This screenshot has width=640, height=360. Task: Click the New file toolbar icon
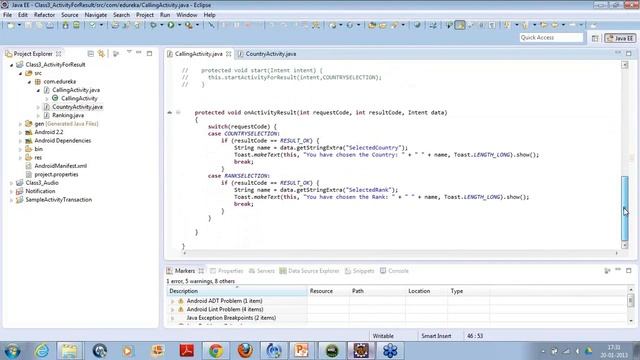coord(11,25)
